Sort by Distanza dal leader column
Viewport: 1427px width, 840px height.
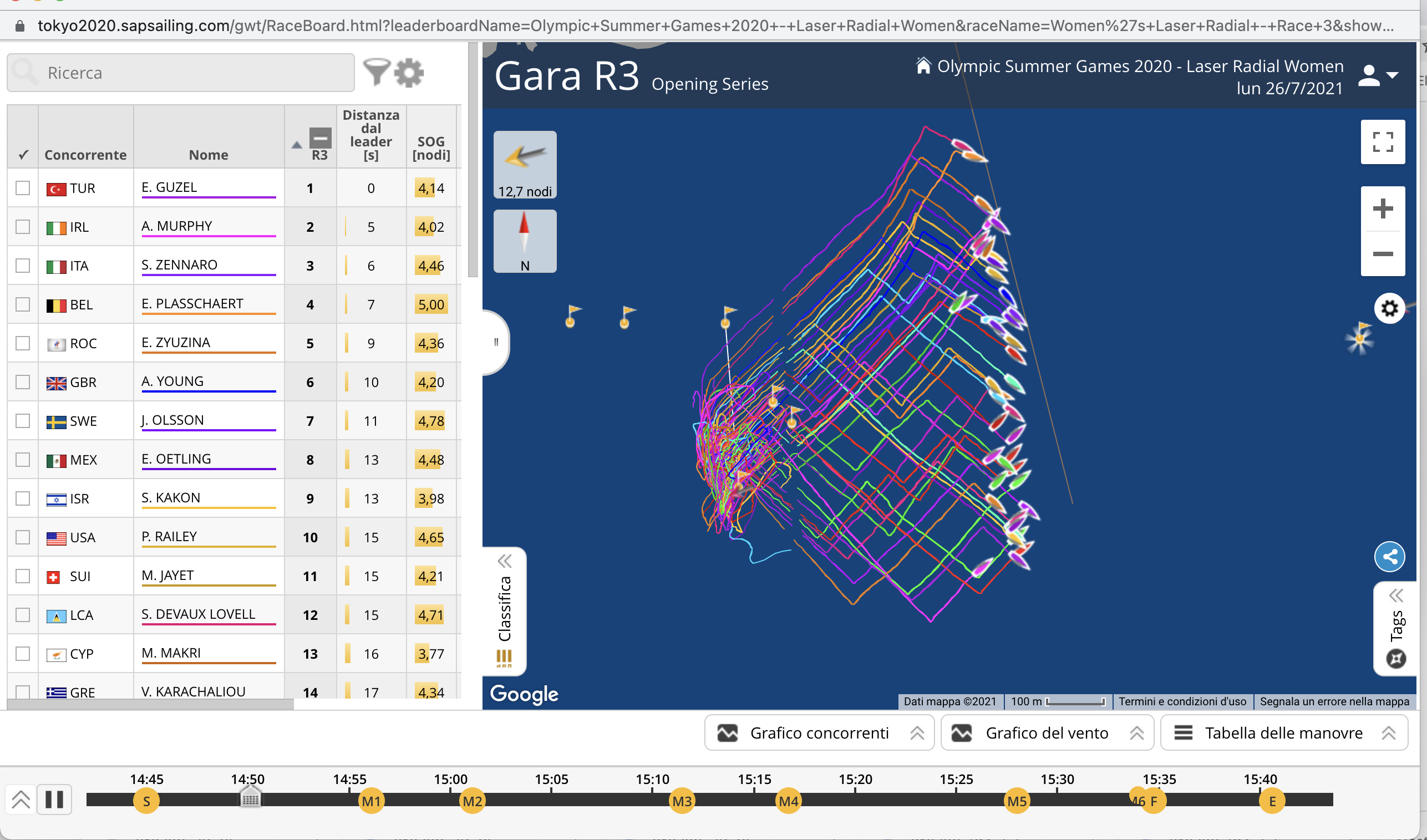371,135
